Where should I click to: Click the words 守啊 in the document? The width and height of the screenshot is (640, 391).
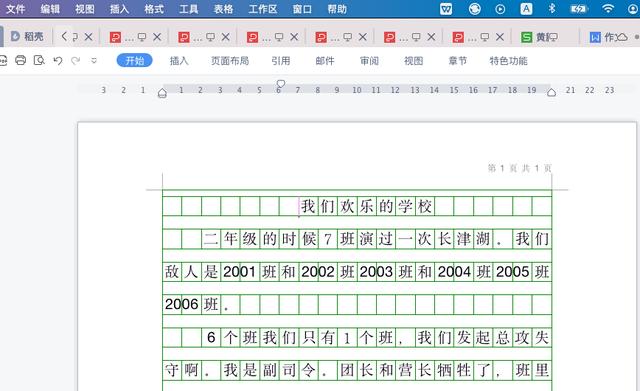182,371
